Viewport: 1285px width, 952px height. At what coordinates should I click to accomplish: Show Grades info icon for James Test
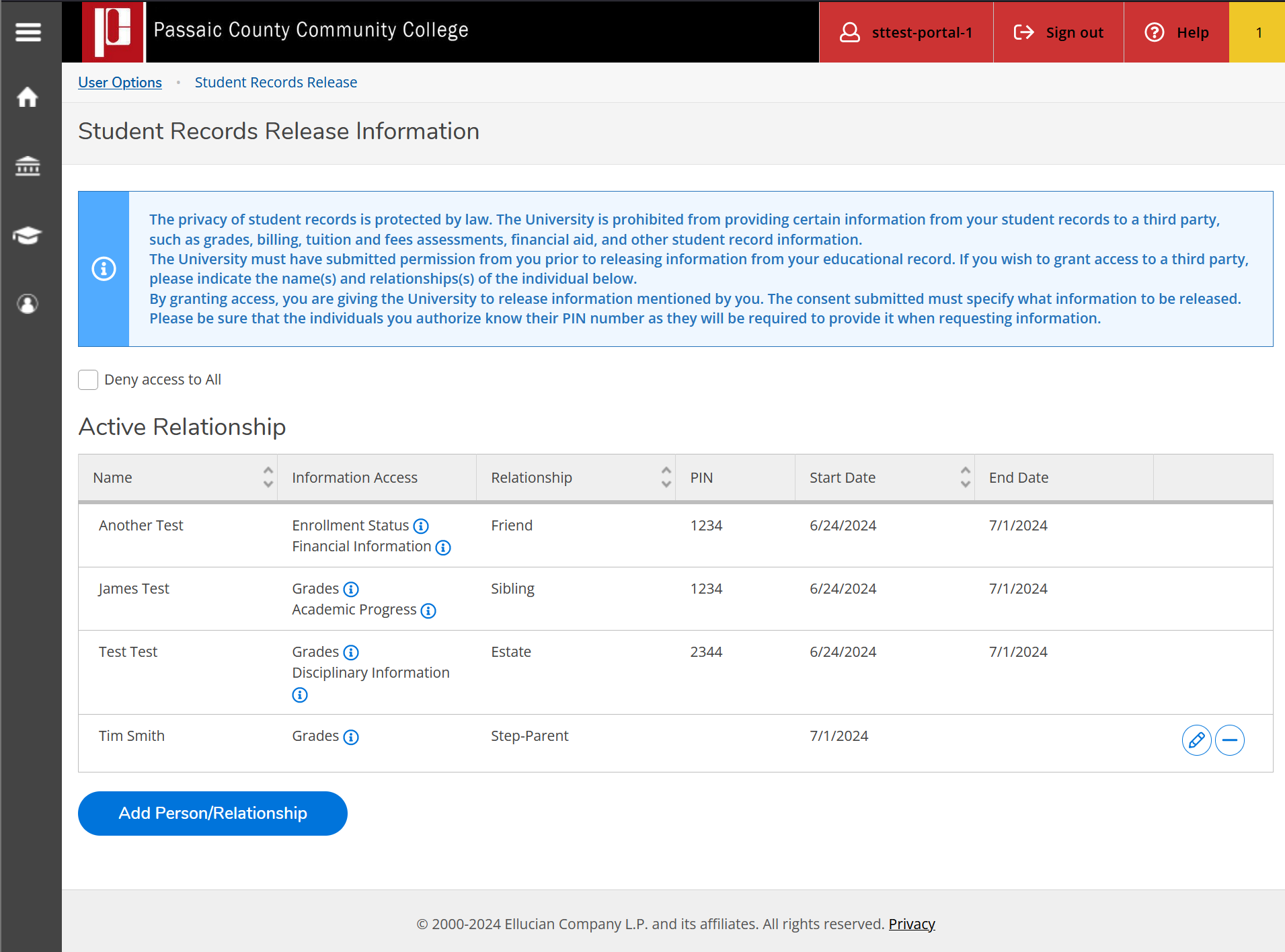pos(351,590)
